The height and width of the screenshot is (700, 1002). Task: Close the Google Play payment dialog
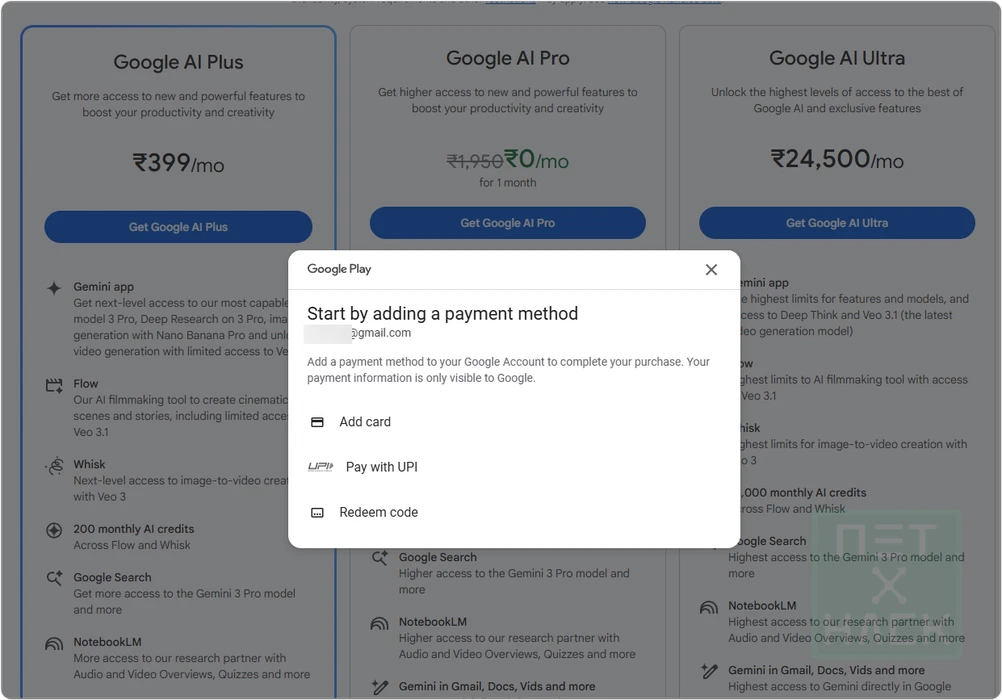point(711,269)
